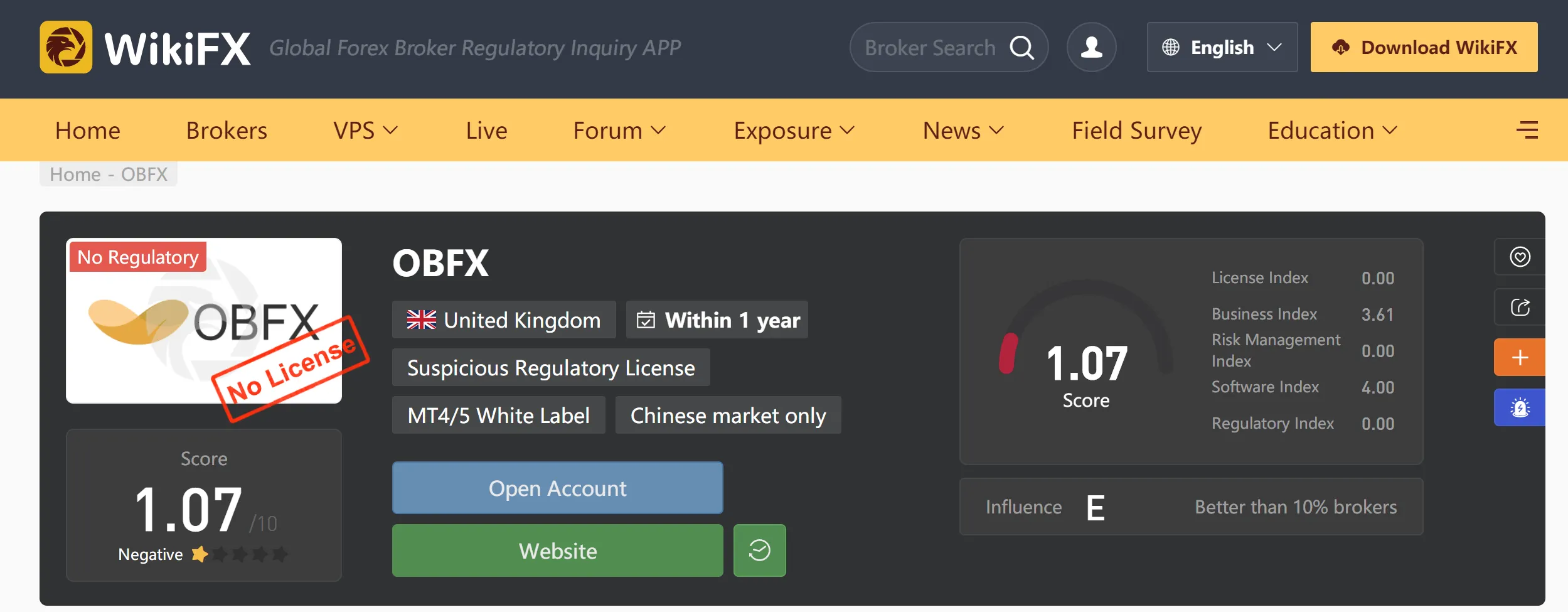Click the United Kingdom country tag

(x=504, y=319)
